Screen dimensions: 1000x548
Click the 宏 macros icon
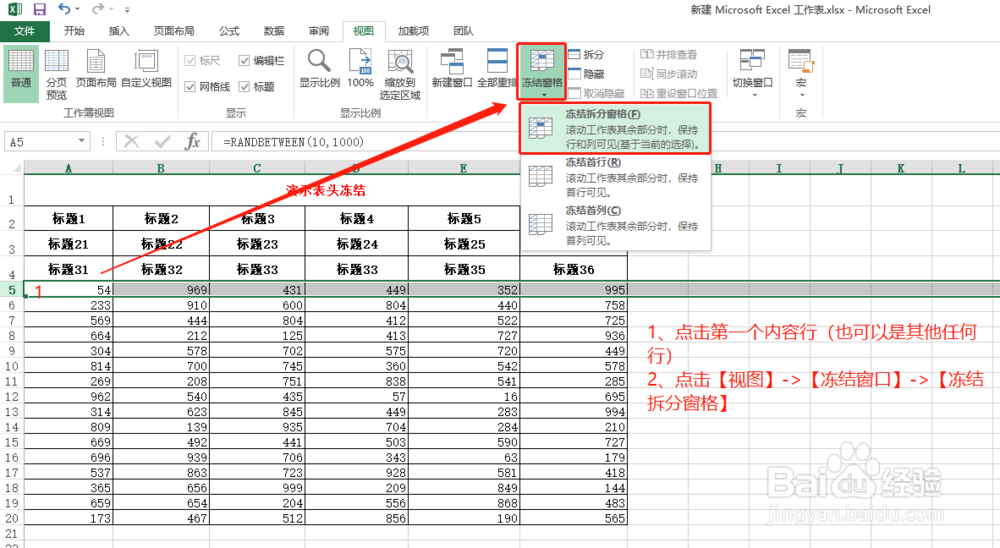801,69
